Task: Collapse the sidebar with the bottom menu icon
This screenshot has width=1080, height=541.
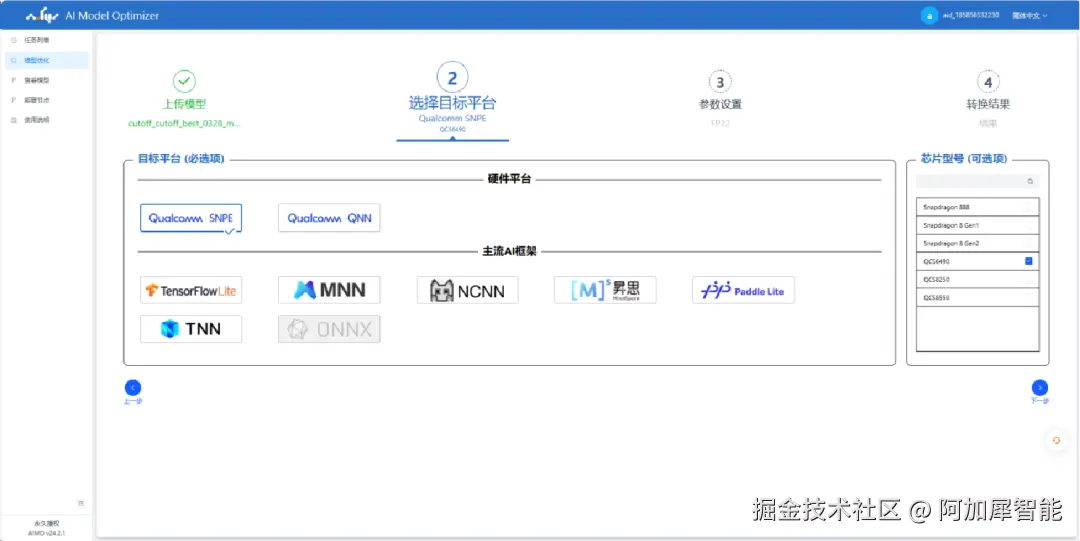Action: tap(81, 503)
